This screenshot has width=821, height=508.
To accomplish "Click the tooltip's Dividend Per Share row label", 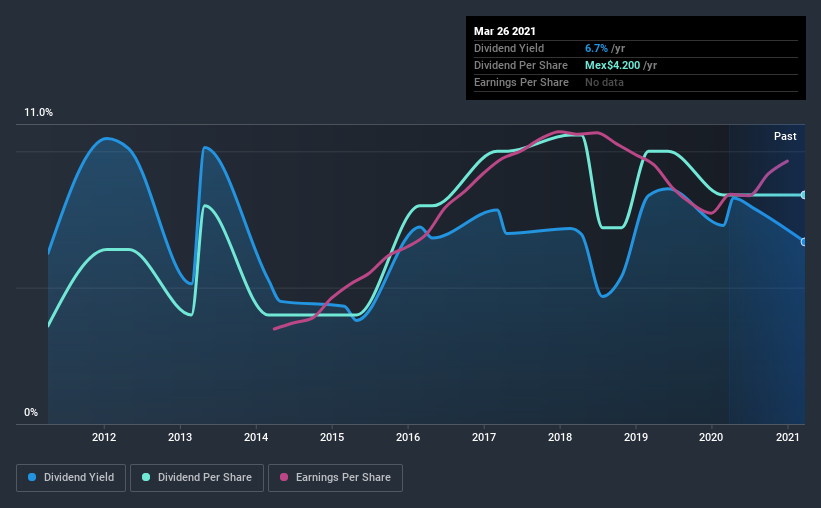I will point(520,65).
